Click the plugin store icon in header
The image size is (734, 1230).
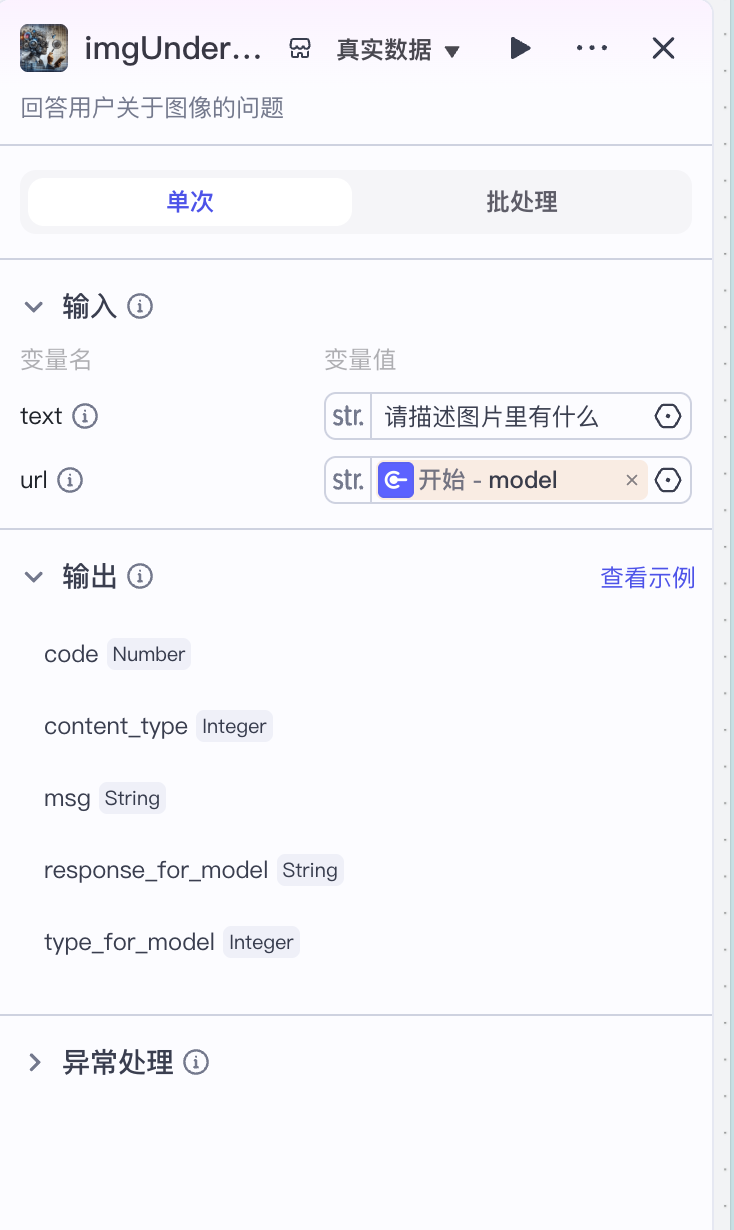[x=300, y=49]
